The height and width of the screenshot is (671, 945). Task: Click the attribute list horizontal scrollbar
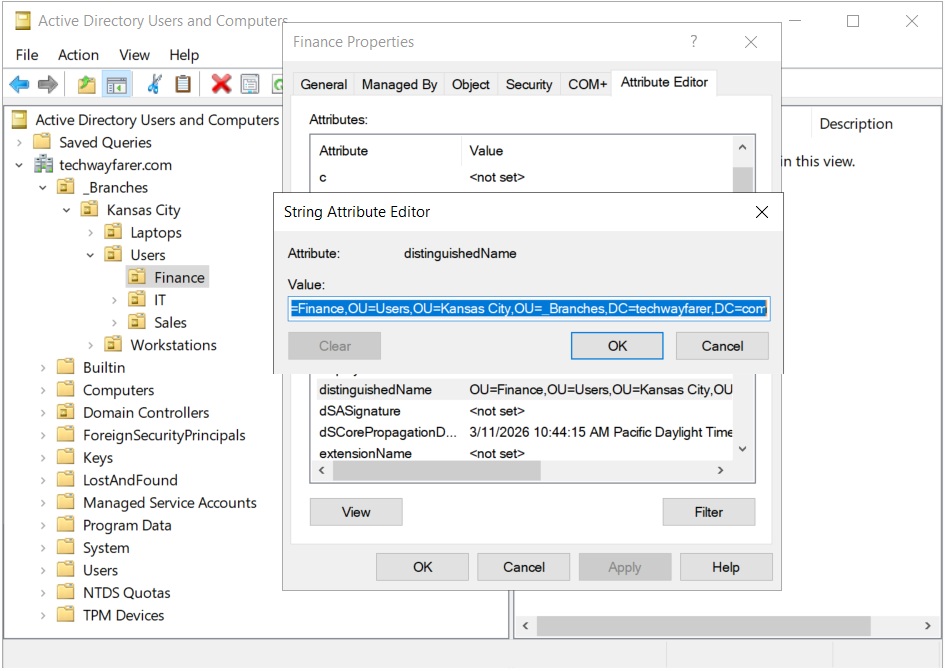[436, 471]
